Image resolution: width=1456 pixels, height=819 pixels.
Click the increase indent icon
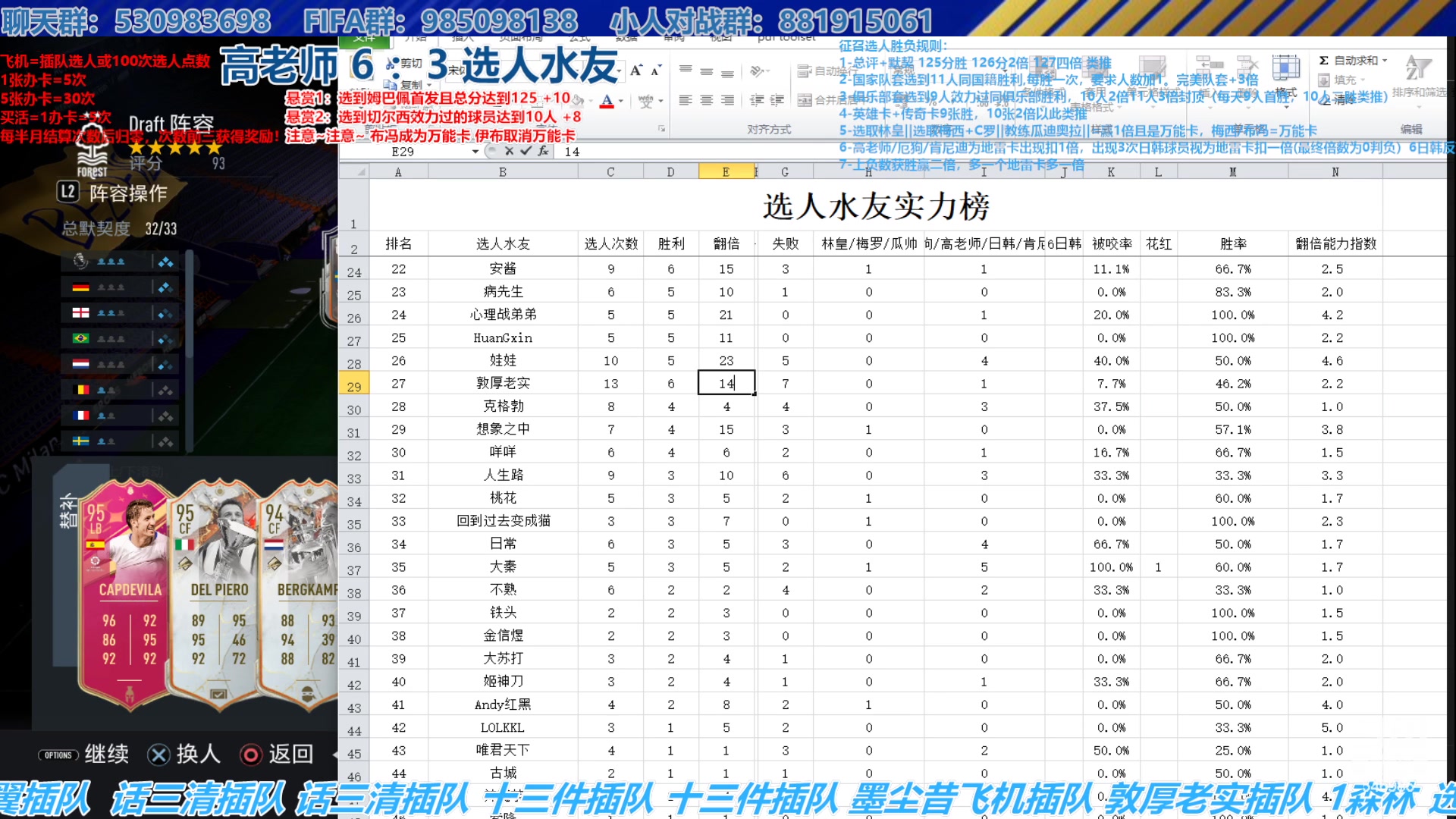coord(777,100)
